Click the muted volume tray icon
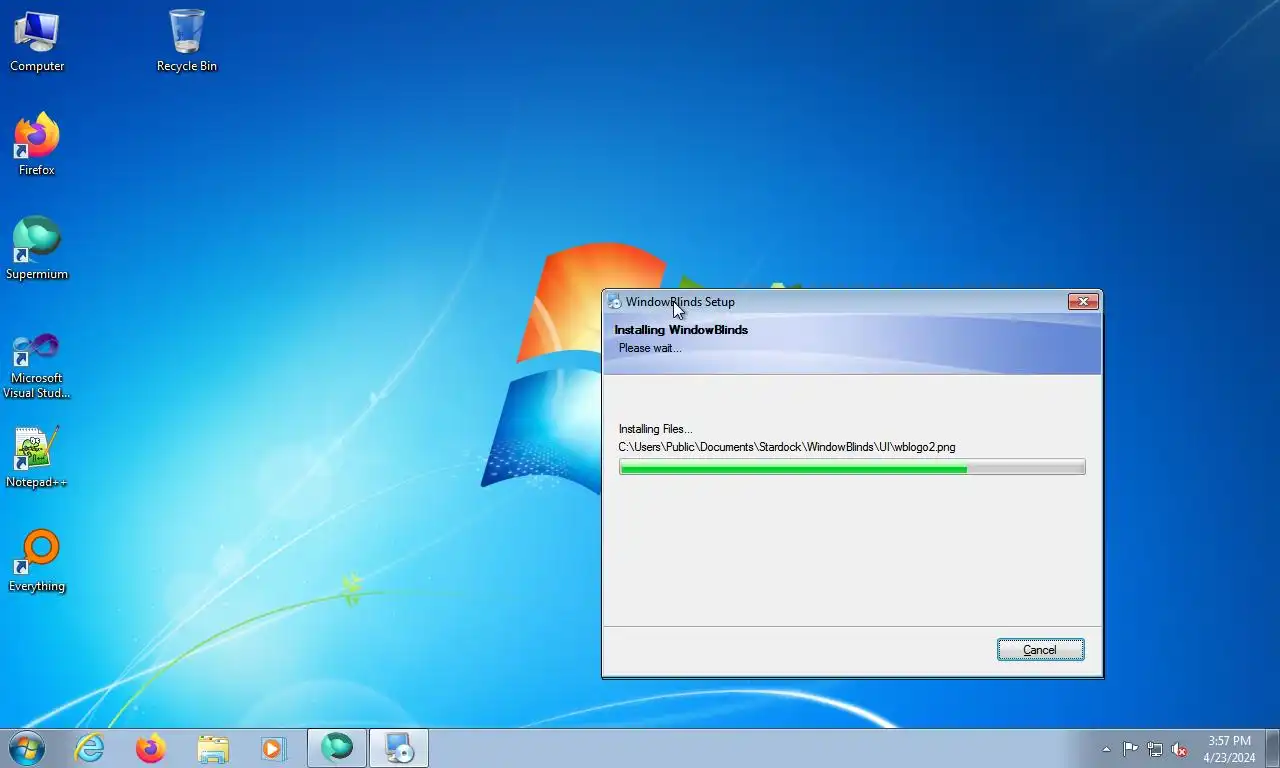1280x768 pixels. [1180, 749]
